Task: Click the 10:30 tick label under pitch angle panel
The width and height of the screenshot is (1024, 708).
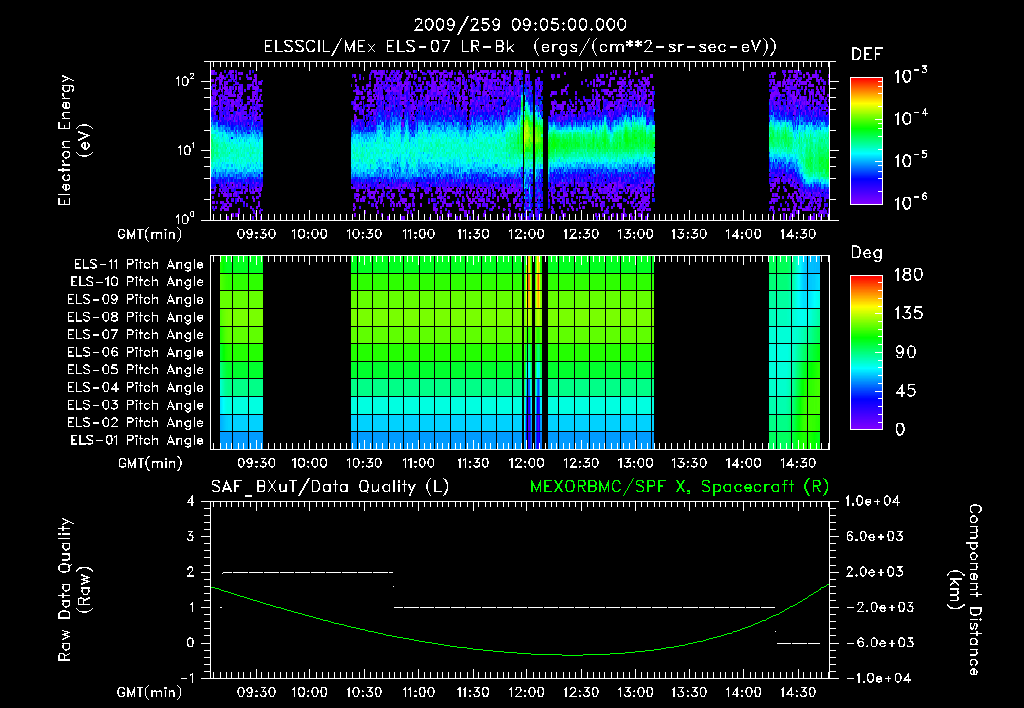Action: coord(364,463)
